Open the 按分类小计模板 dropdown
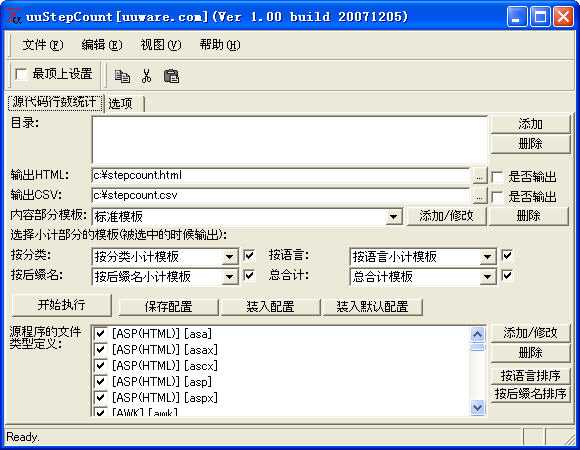580x450 pixels. (x=229, y=256)
